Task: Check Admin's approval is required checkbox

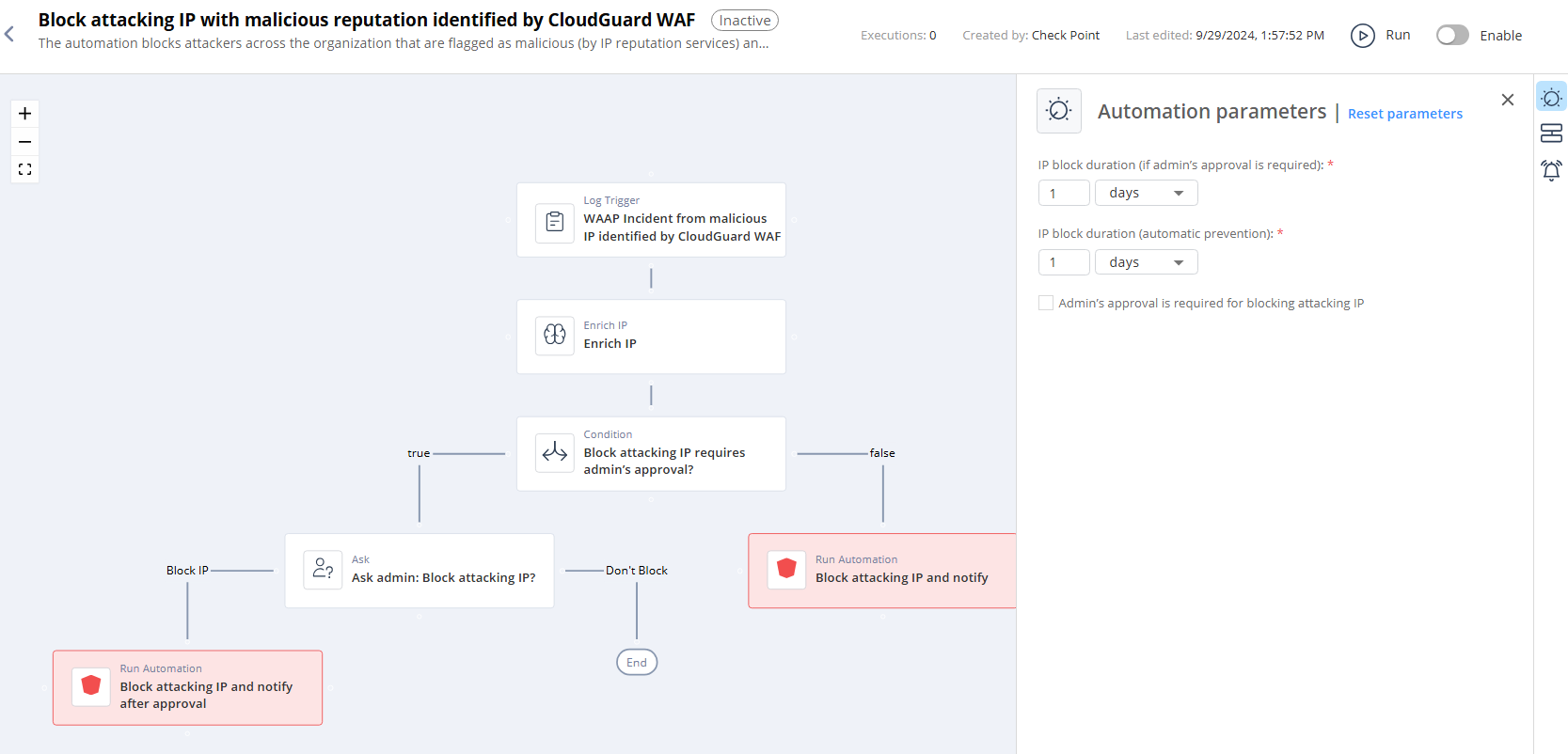Action: (x=1046, y=303)
